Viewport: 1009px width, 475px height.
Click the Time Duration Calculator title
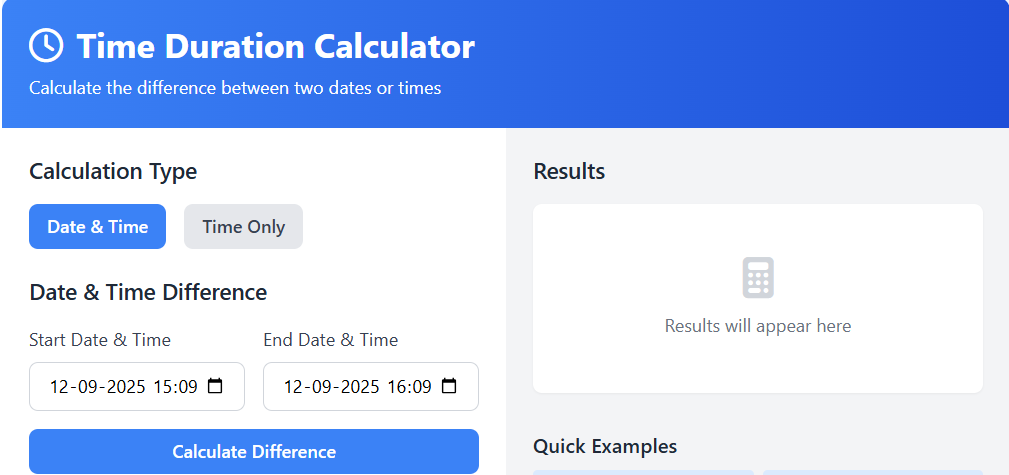tap(275, 46)
